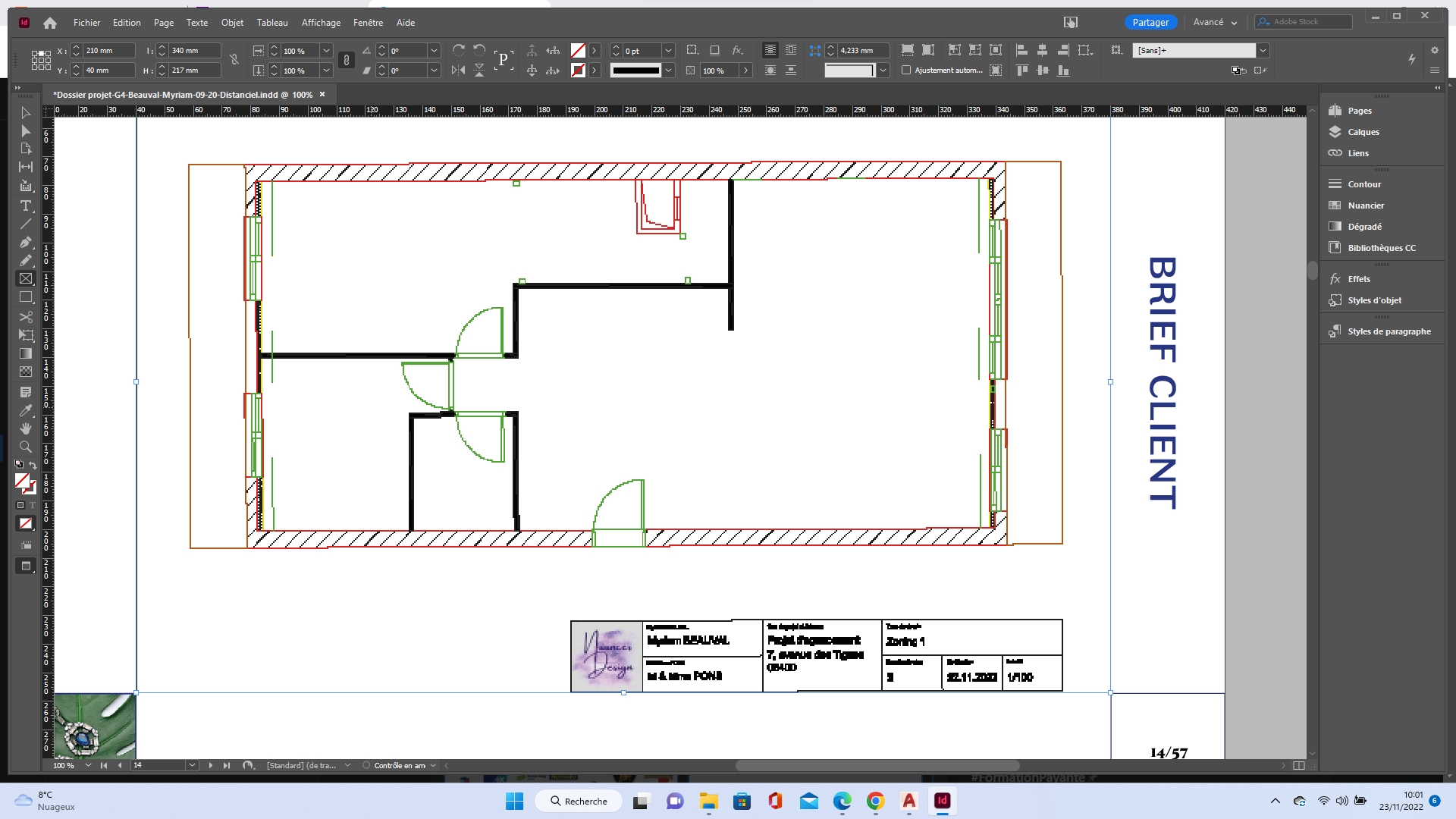This screenshot has width=1456, height=819.
Task: Open the Tableau menu
Action: pos(272,23)
